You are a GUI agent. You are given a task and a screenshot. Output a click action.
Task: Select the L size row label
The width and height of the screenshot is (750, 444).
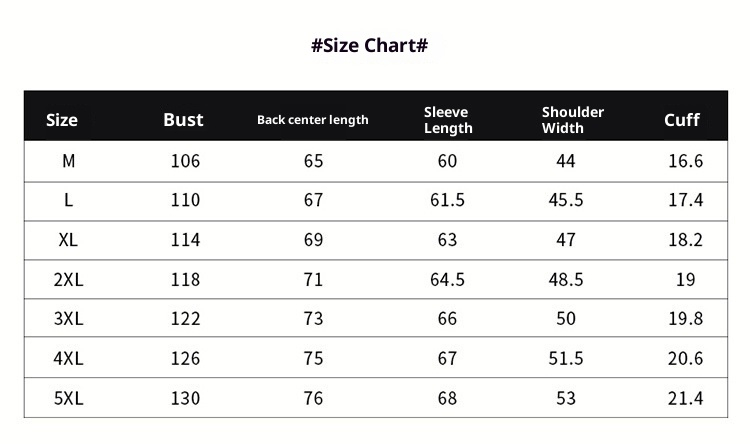click(x=68, y=200)
